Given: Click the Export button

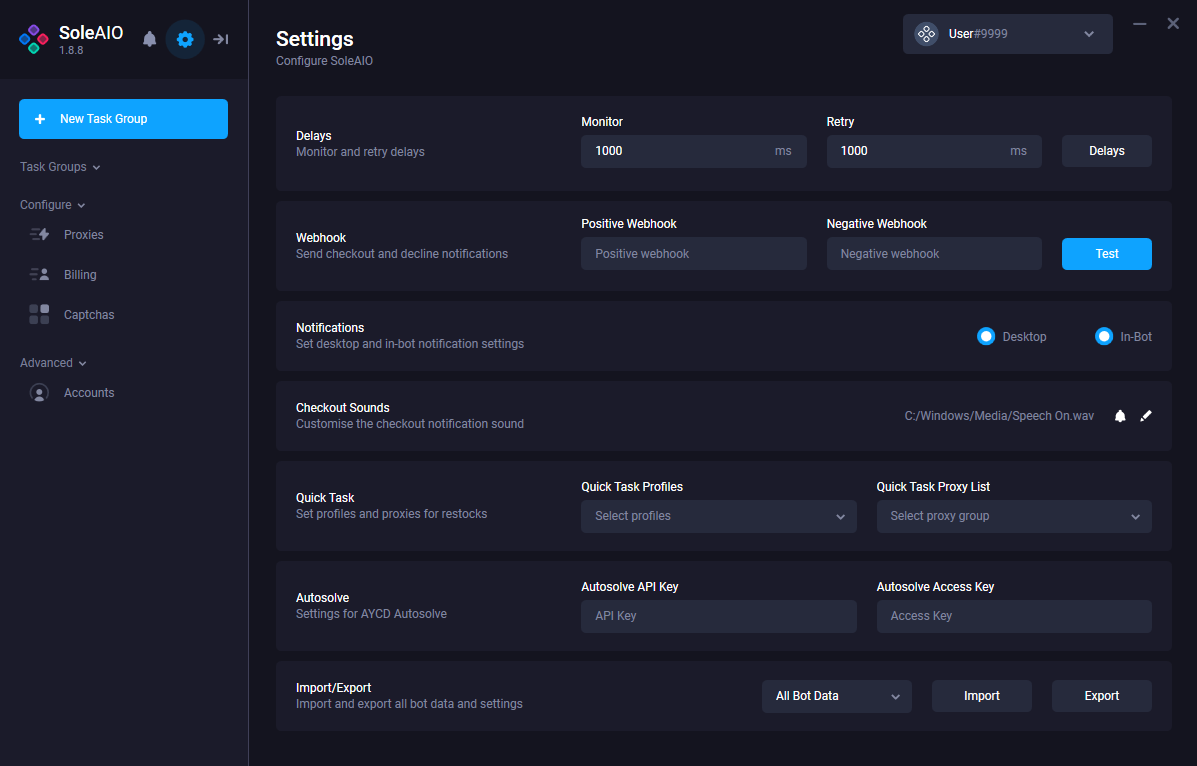Looking at the screenshot, I should click(x=1102, y=696).
